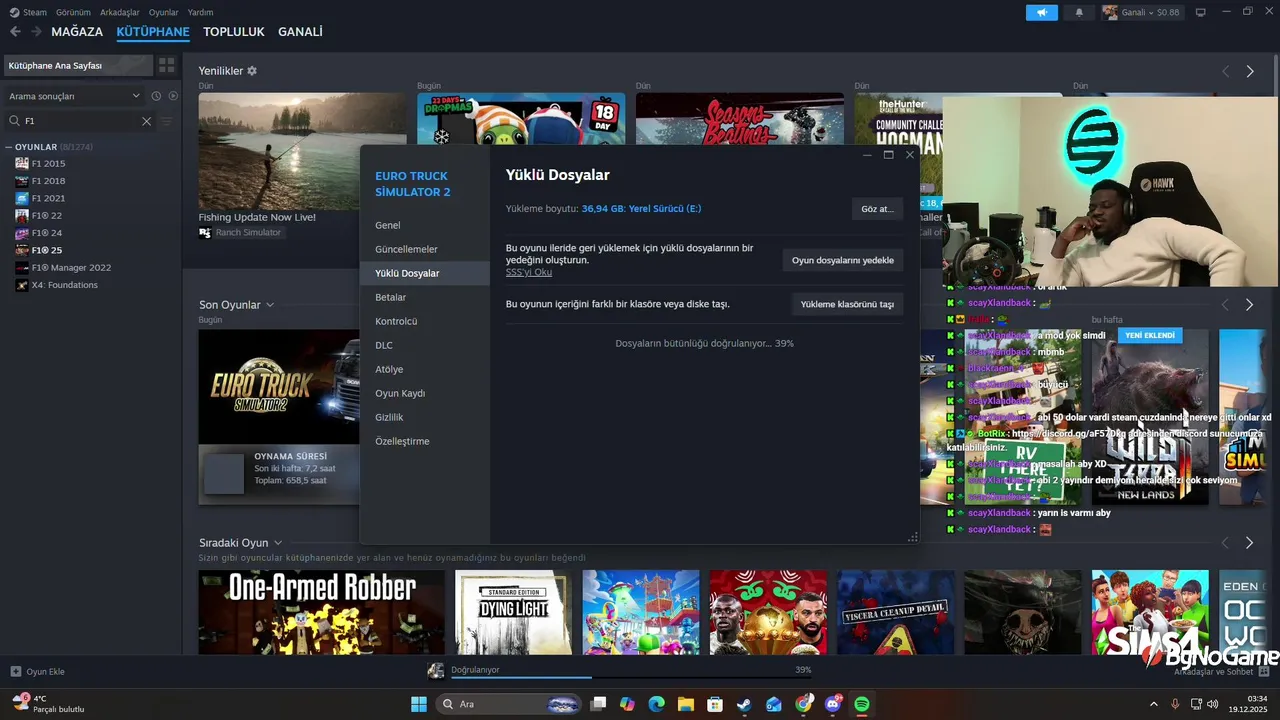The height and width of the screenshot is (720, 1280).
Task: Open the collections grid view icon
Action: pyautogui.click(x=167, y=65)
